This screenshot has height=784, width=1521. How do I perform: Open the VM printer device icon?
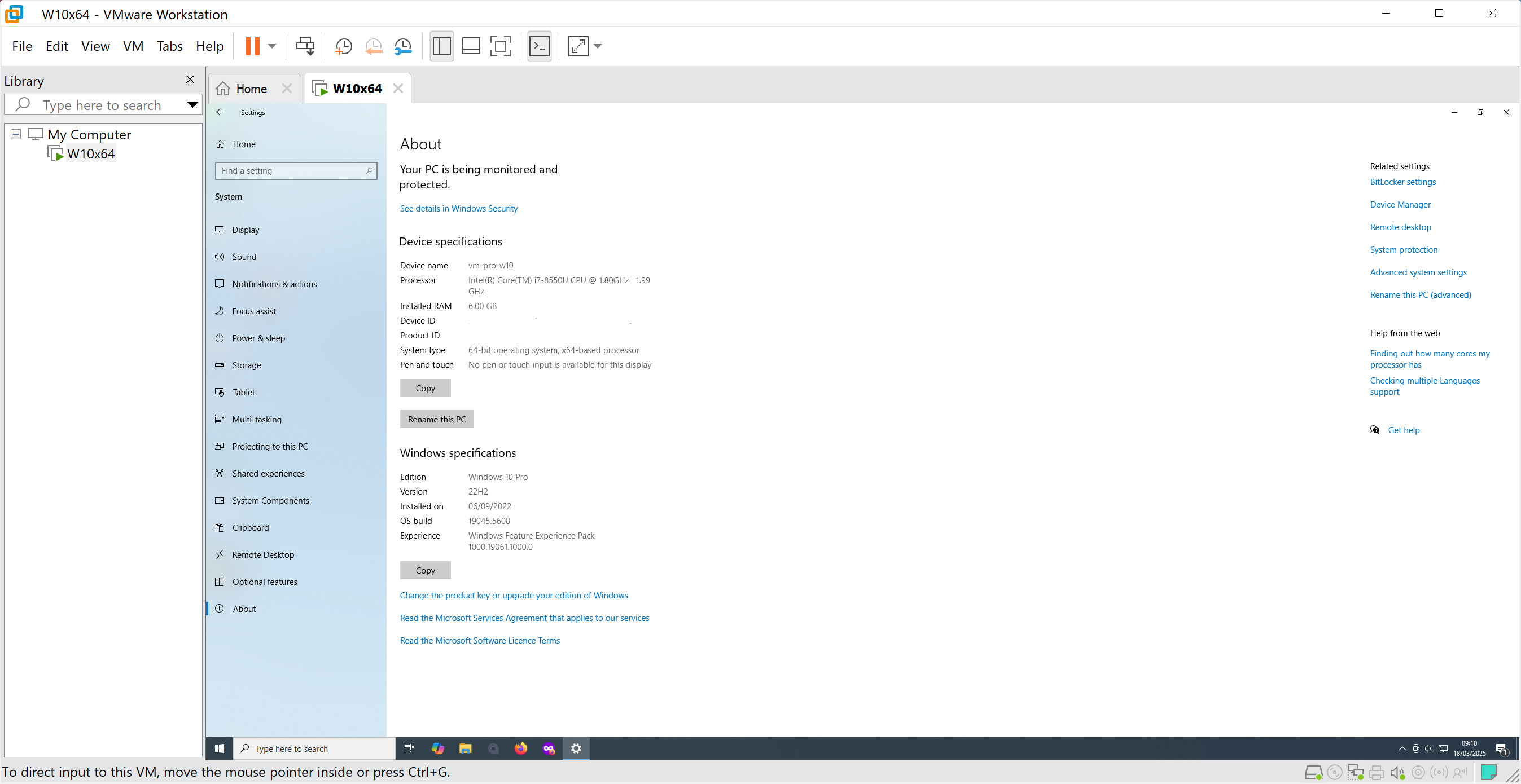[1377, 772]
